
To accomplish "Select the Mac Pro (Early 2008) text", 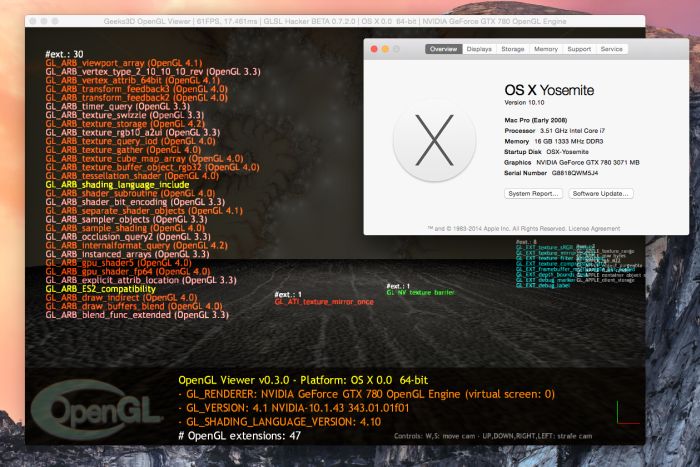I will click(536, 120).
